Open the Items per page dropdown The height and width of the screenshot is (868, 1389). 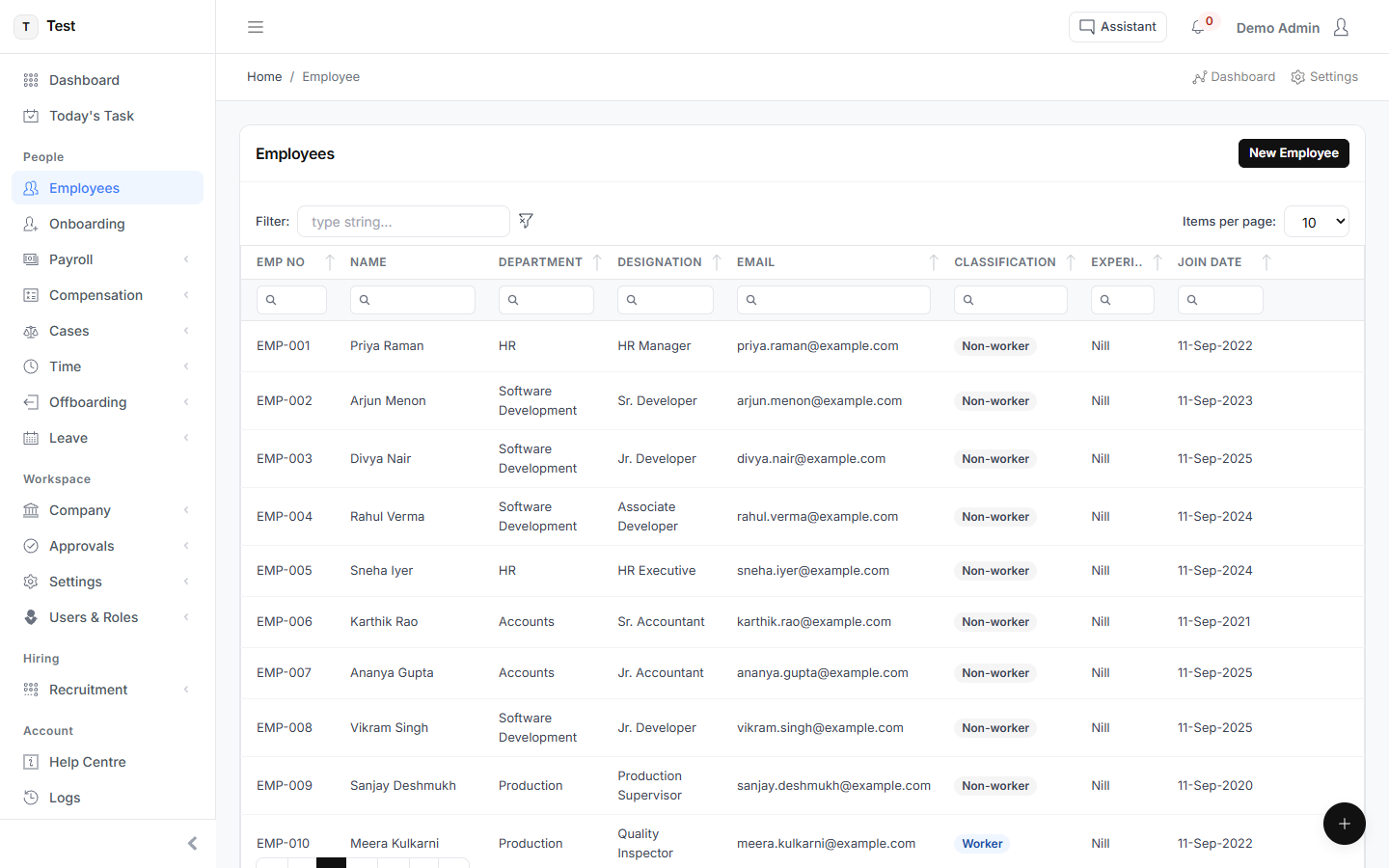pyautogui.click(x=1317, y=222)
